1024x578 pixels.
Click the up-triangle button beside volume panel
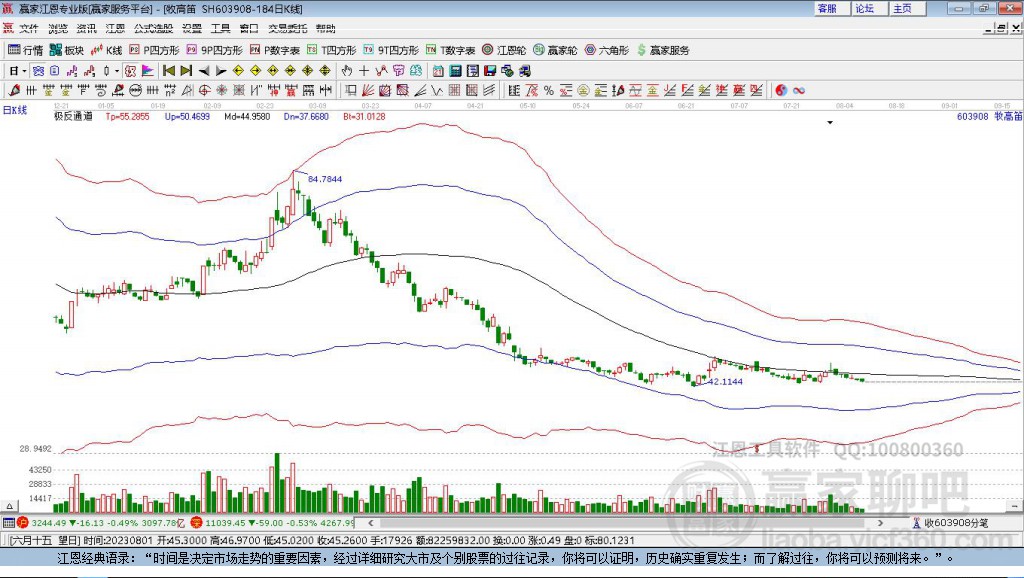(x=9, y=506)
